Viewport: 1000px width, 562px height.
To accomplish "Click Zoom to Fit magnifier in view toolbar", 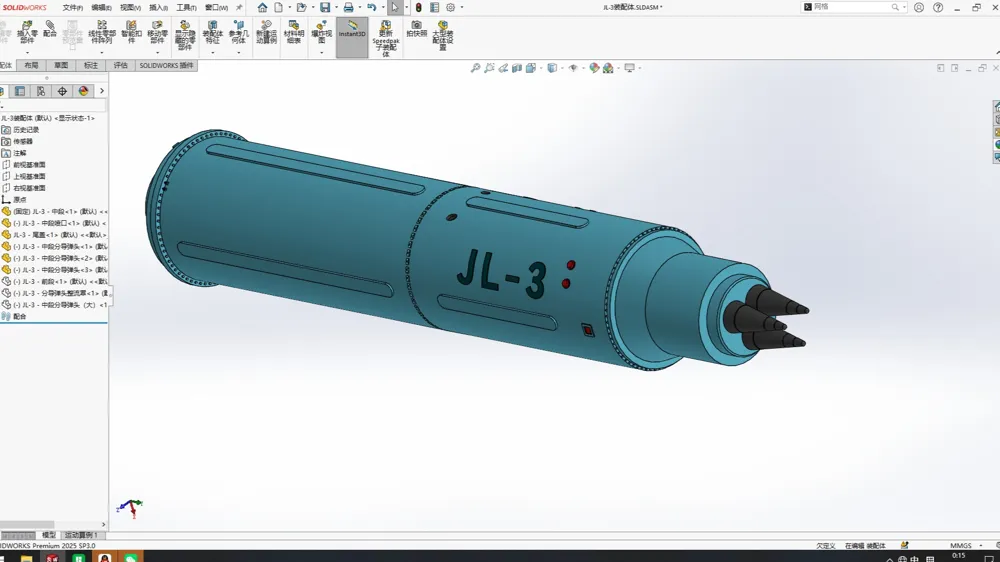I will coord(475,68).
